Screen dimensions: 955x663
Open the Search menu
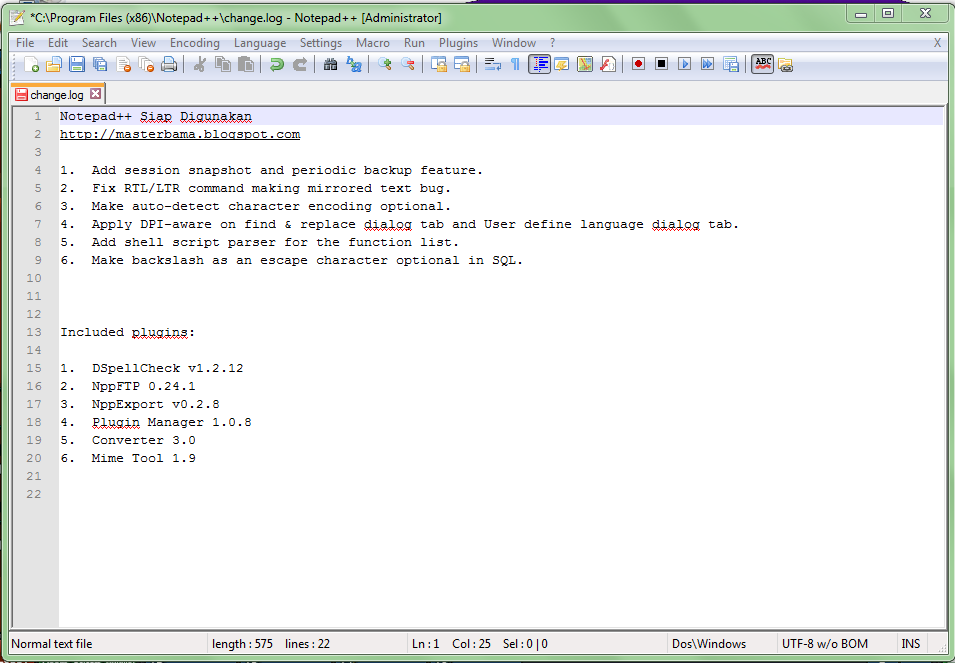click(x=99, y=43)
